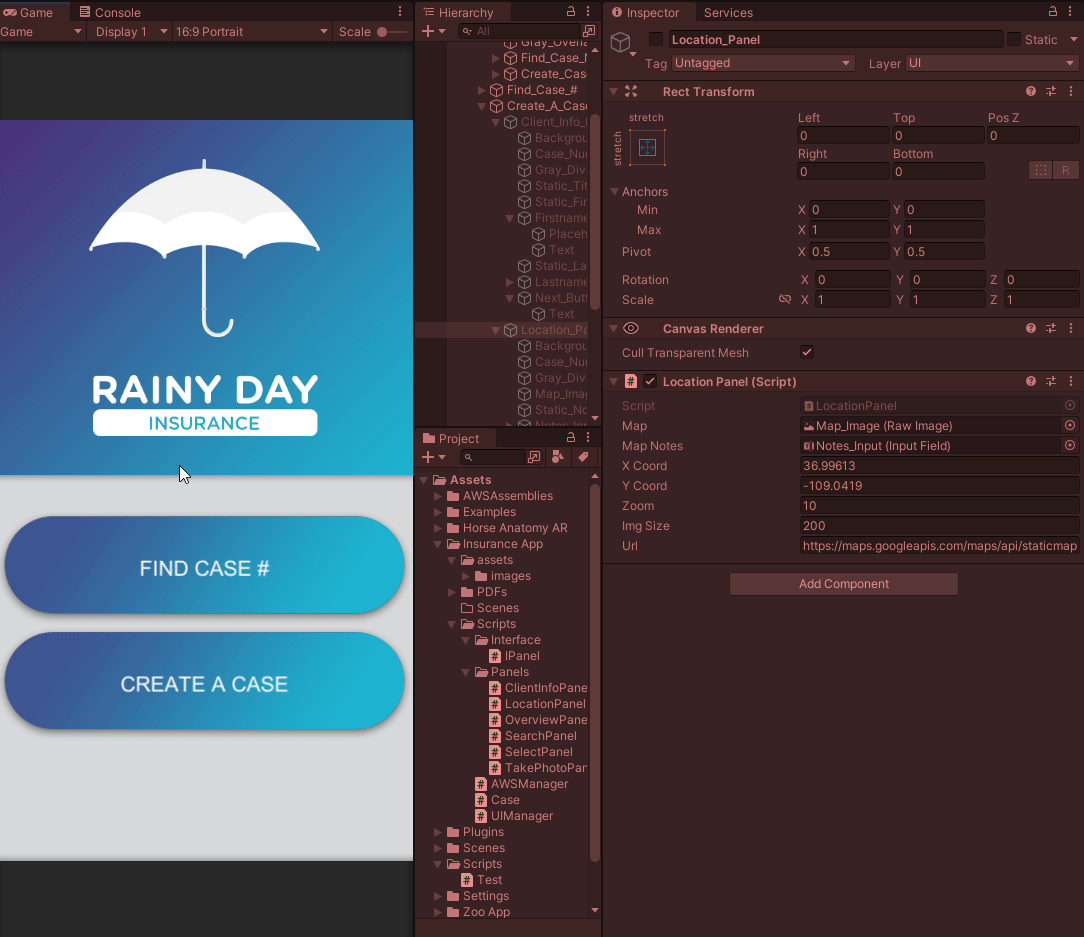Click the Zoom value field
Screen dimensions: 1084x937
pyautogui.click(x=939, y=505)
